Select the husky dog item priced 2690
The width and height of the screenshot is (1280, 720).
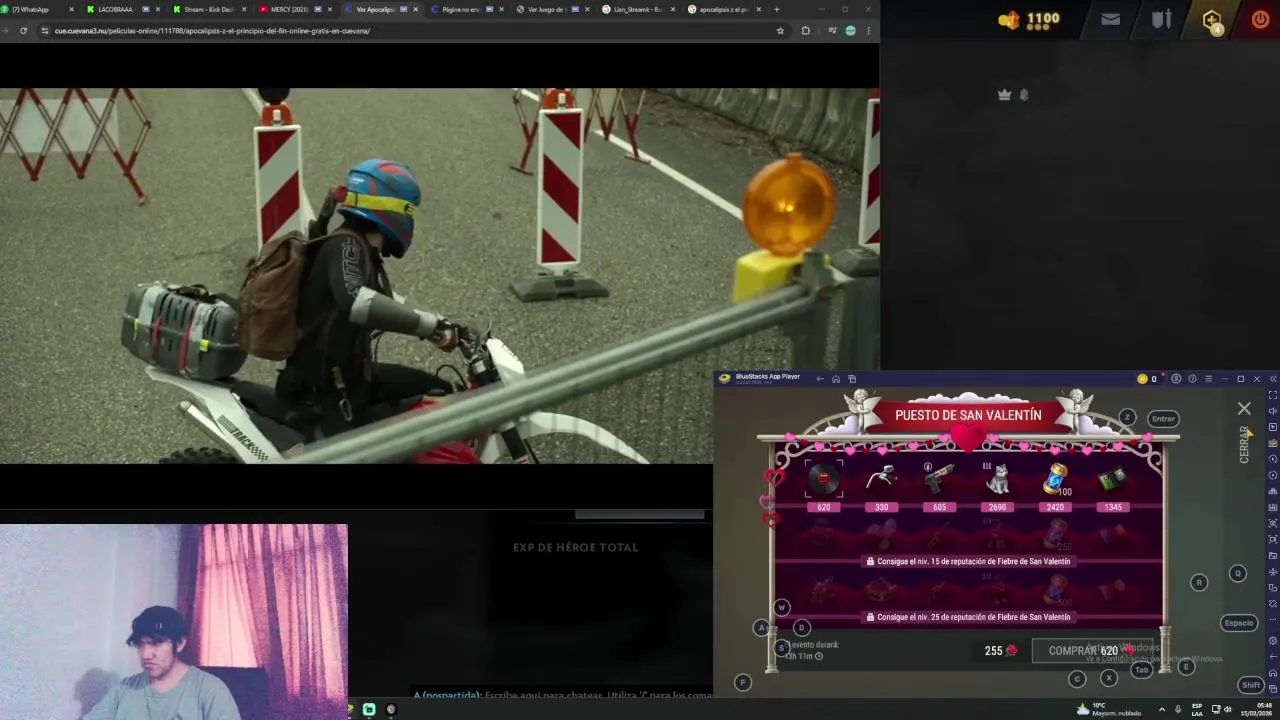[997, 480]
